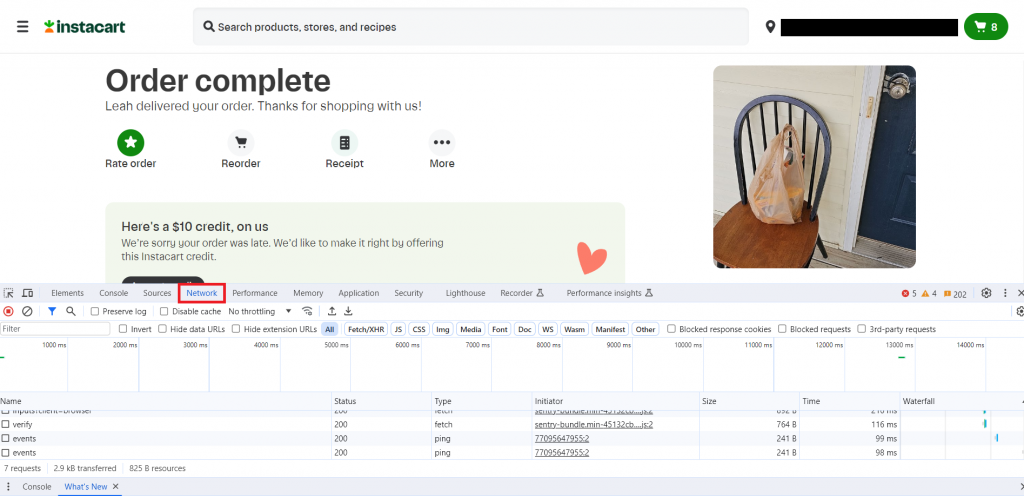Switch to the Sources tab
The image size is (1024, 496).
point(157,293)
